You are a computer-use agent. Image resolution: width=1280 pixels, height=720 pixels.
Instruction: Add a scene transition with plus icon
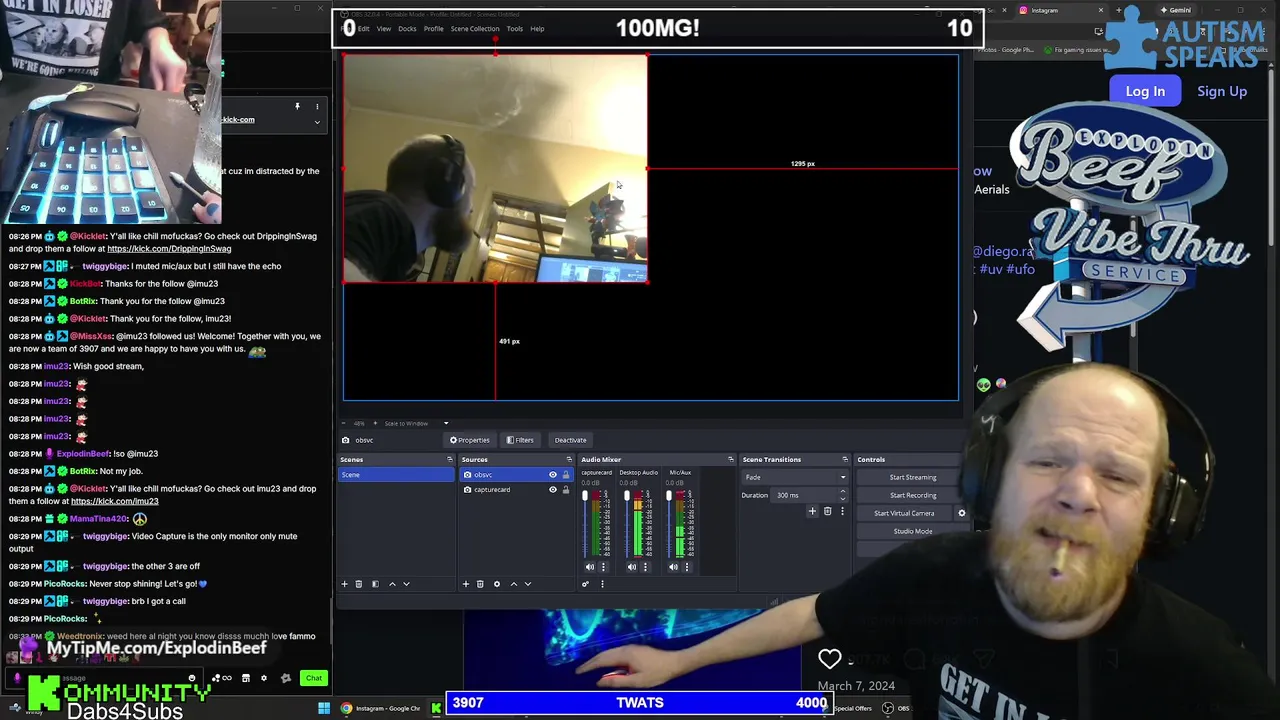[x=812, y=511]
